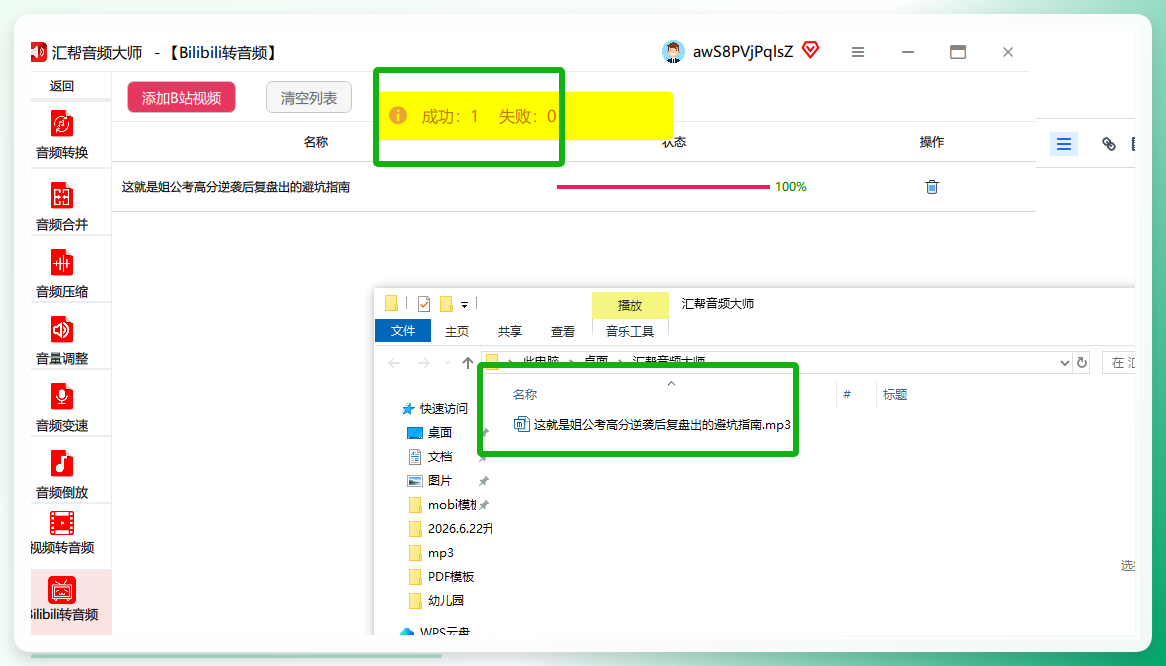Click the 清空列表 button
Image resolution: width=1166 pixels, height=666 pixels.
(309, 97)
